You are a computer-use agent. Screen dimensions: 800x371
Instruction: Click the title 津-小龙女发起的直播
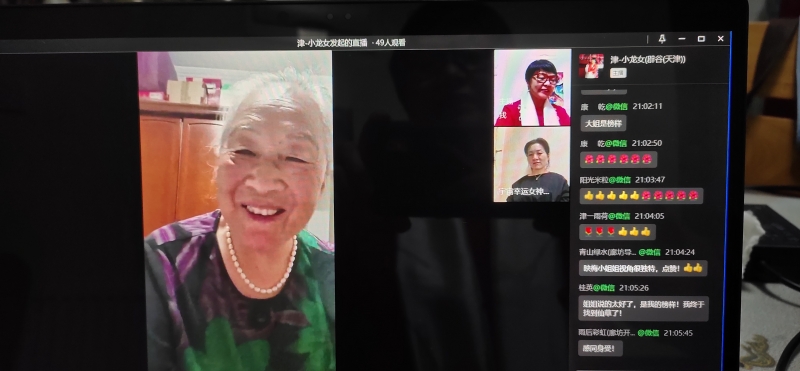332,43
